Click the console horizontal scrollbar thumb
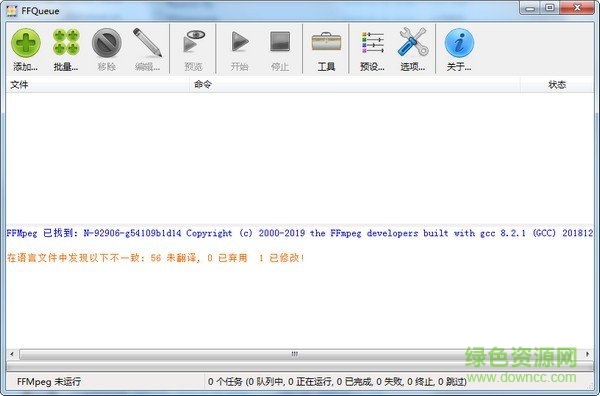The height and width of the screenshot is (396, 600). pyautogui.click(x=294, y=354)
